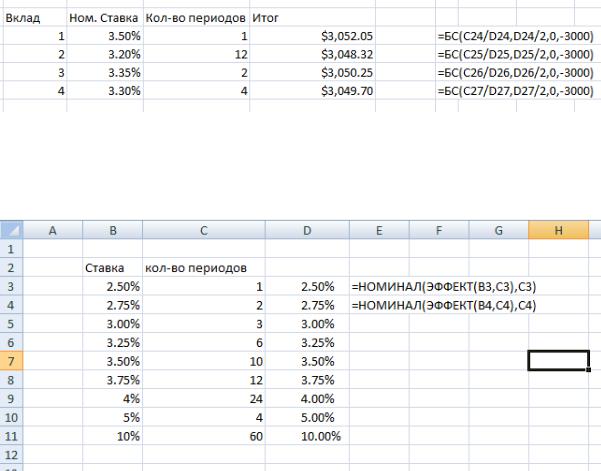Click cell B10 with 5%
Screen dimensions: 601x471
tap(112, 417)
